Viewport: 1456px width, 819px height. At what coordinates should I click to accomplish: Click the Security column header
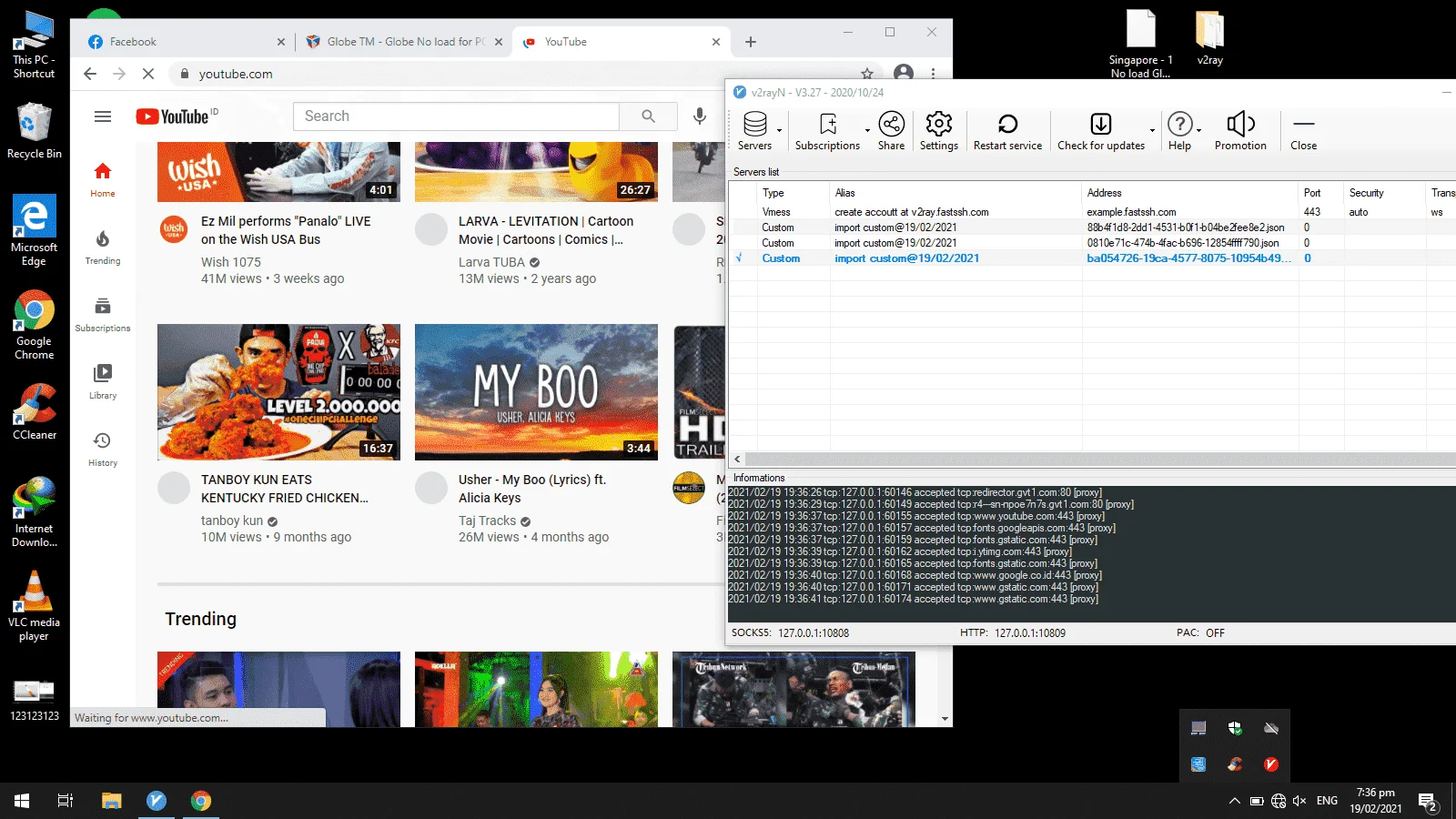tap(1385, 193)
